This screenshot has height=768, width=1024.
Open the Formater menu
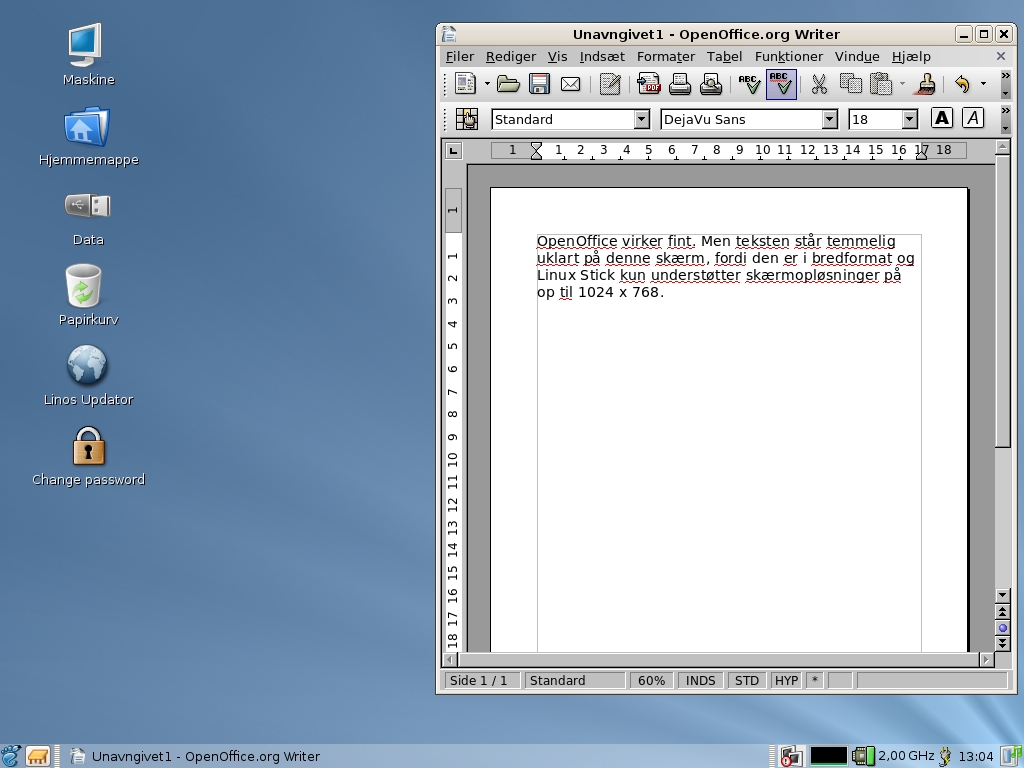click(665, 57)
